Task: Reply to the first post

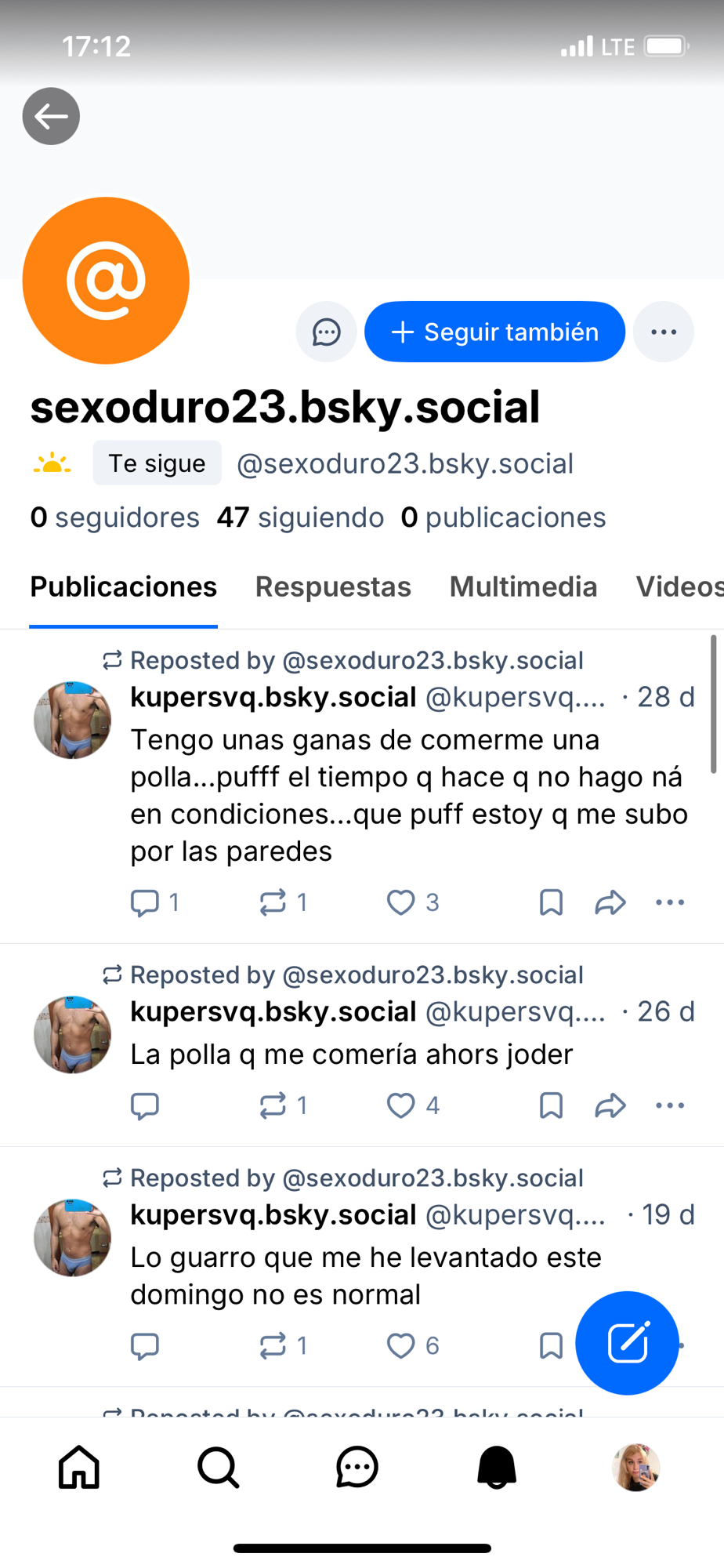Action: click(x=145, y=902)
